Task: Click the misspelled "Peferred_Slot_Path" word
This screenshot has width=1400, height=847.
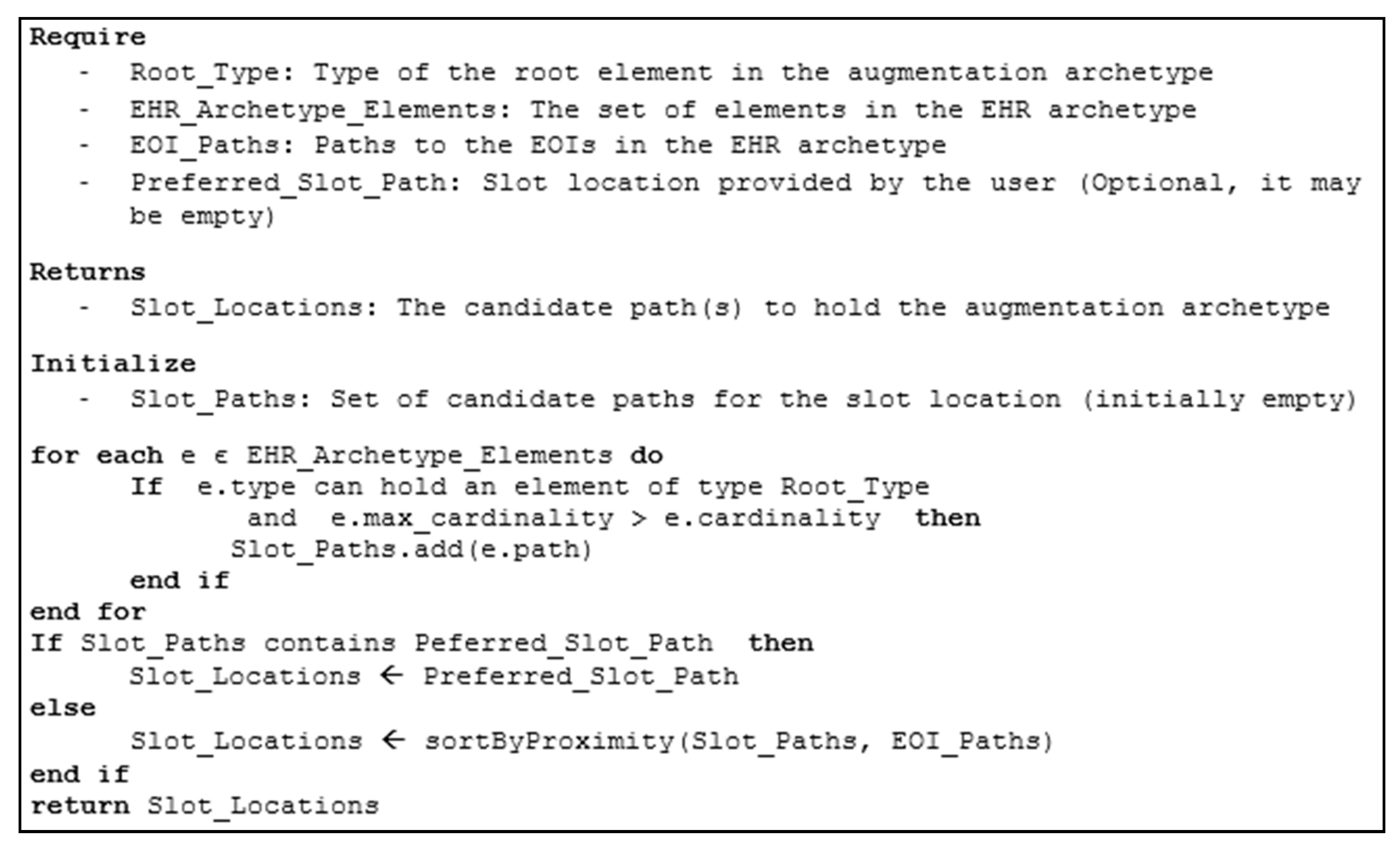Action: [x=563, y=643]
